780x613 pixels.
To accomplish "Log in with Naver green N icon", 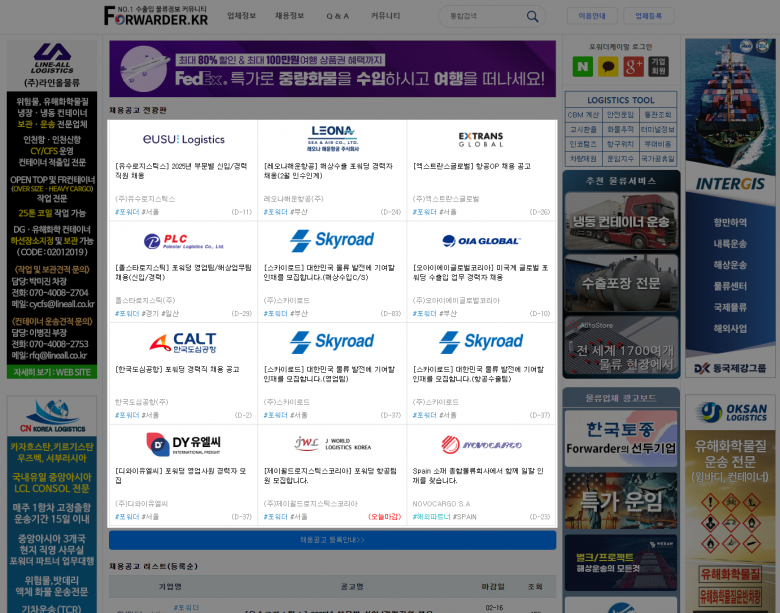I will tap(583, 66).
